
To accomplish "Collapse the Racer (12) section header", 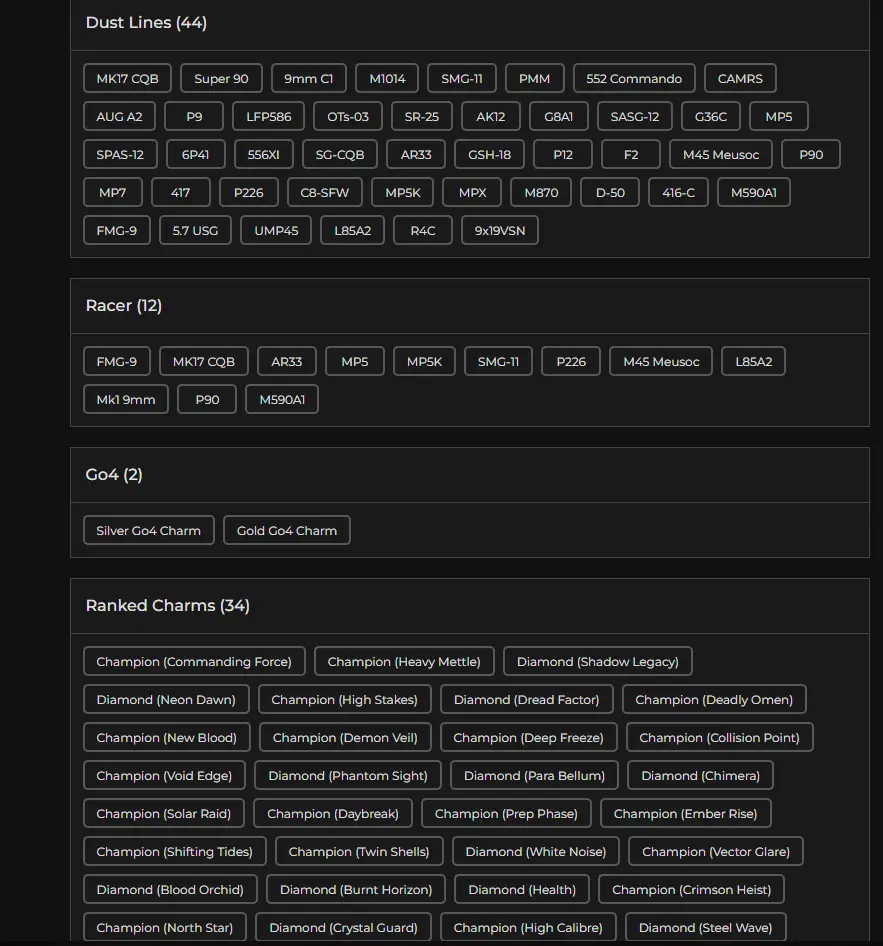I will tap(470, 306).
